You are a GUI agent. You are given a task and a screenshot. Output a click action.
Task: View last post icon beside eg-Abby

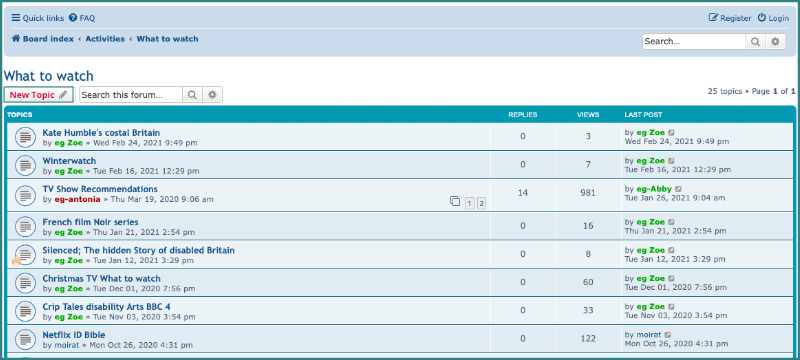point(679,189)
